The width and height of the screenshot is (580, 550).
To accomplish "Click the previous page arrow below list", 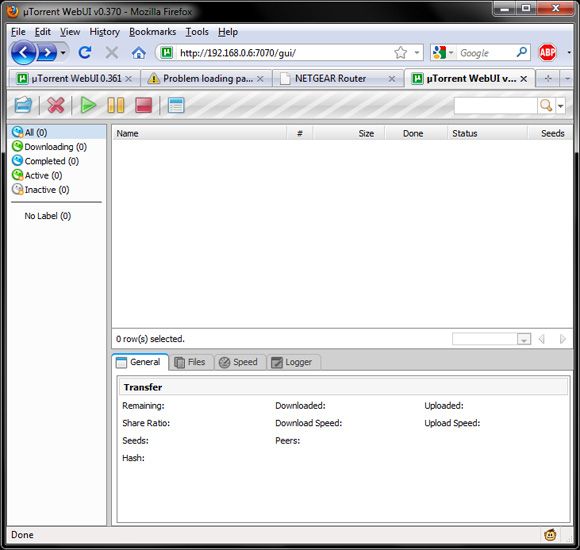I will (542, 339).
